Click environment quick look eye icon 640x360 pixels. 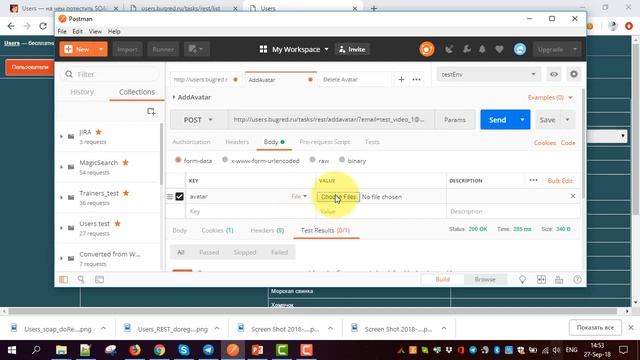553,74
